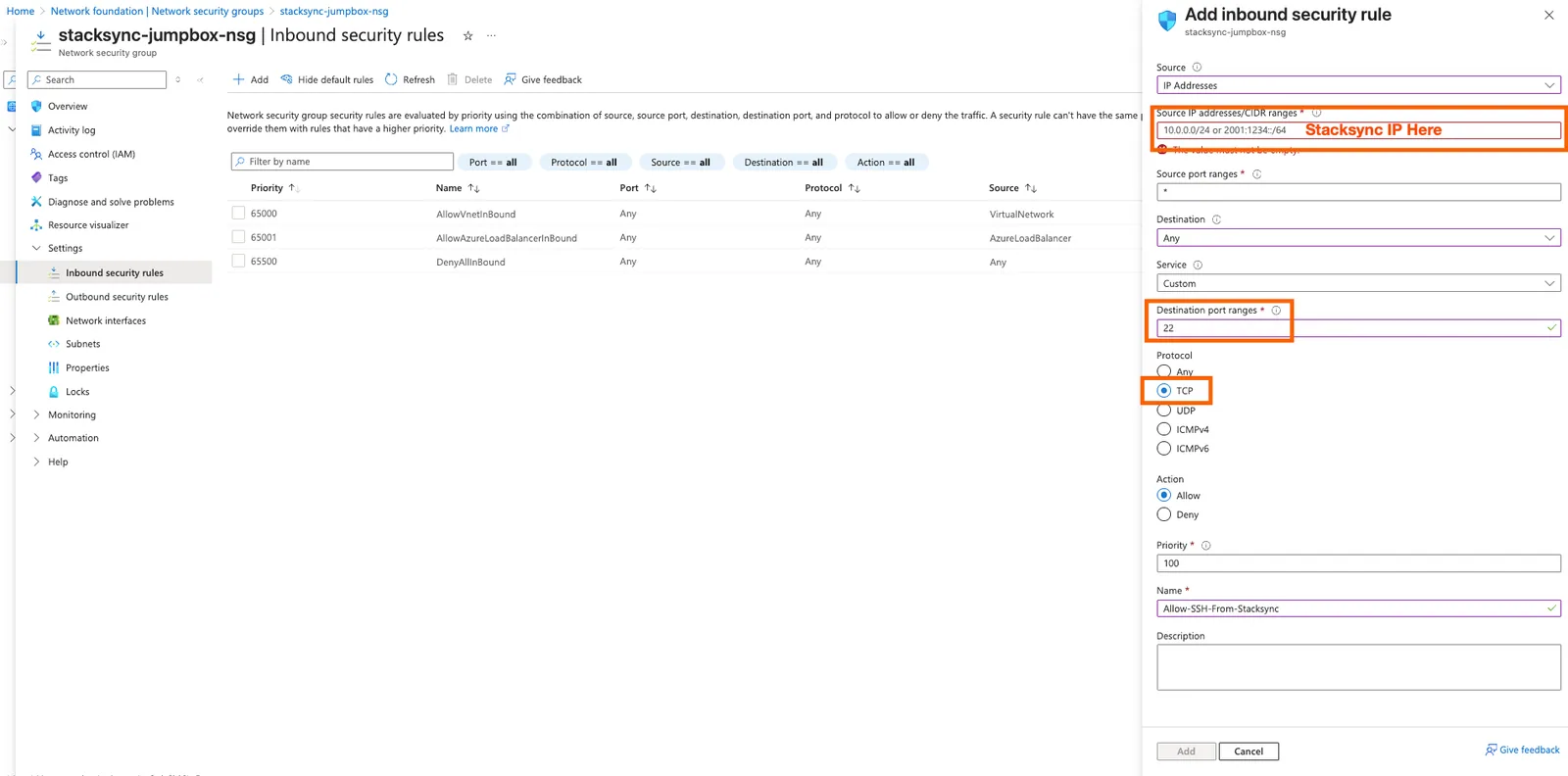Click the Filter by name search box
Viewport: 1568px width, 776px height.
pyautogui.click(x=342, y=162)
